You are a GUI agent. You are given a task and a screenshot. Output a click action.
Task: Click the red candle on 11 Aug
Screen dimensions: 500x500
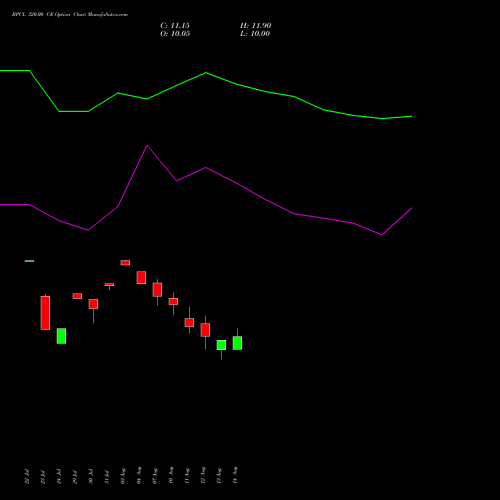(x=189, y=322)
